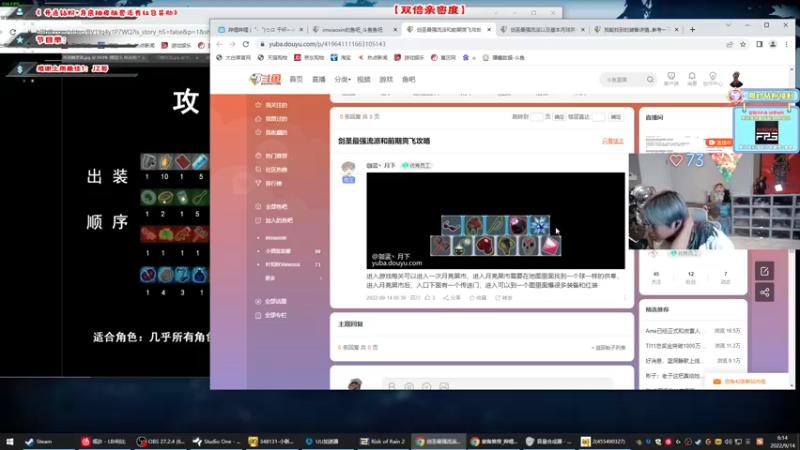Open the post's item build image
Viewport: 800px width, 450px height.
[x=495, y=220]
